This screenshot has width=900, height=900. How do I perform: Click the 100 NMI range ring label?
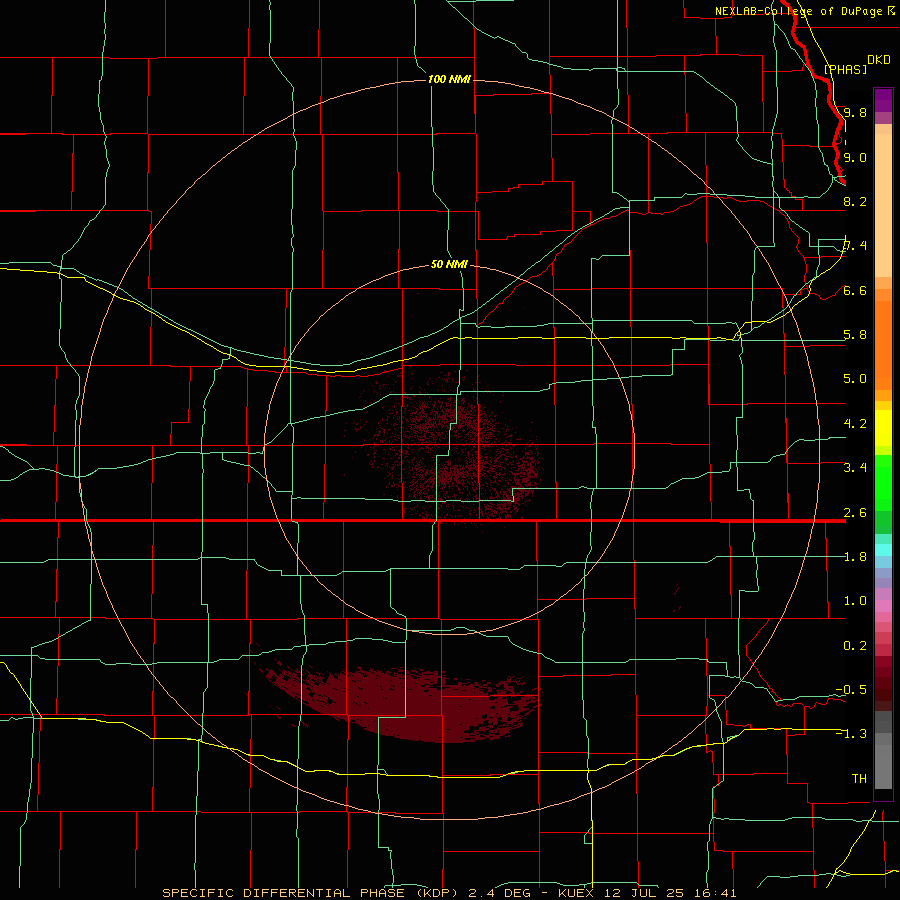click(x=449, y=79)
